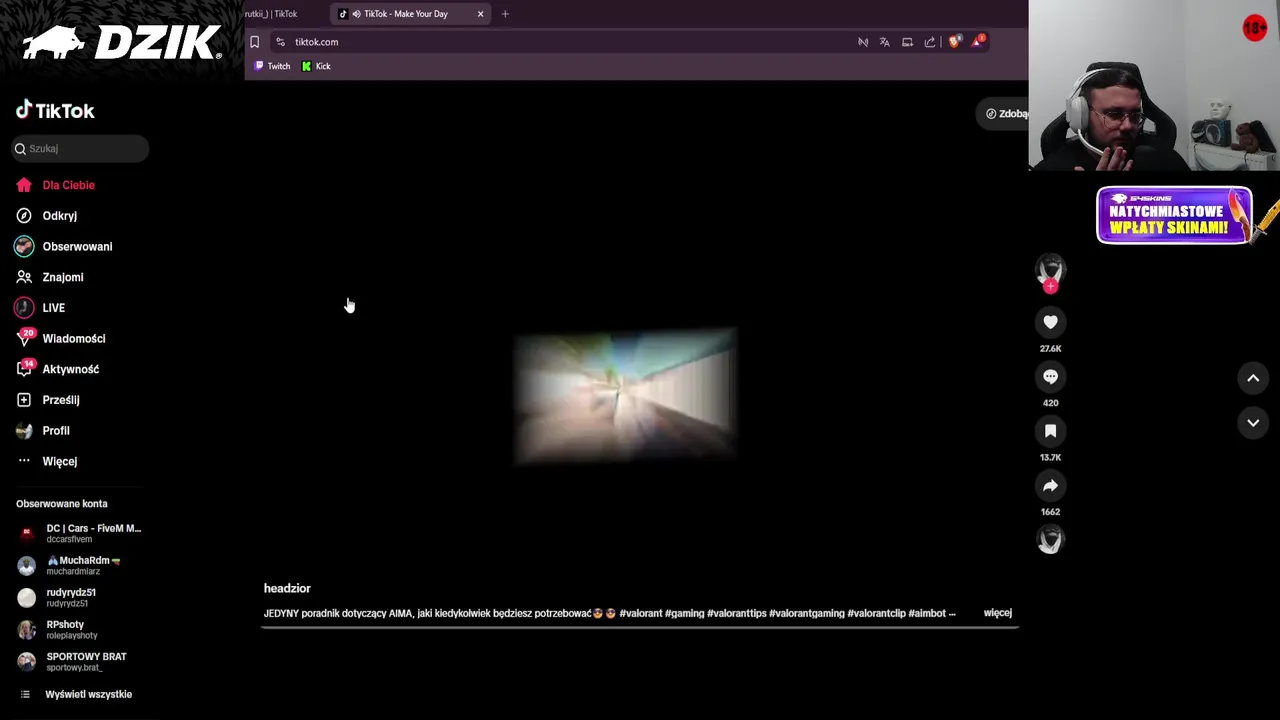Share the video via arrow icon
The image size is (1280, 720).
click(1050, 486)
